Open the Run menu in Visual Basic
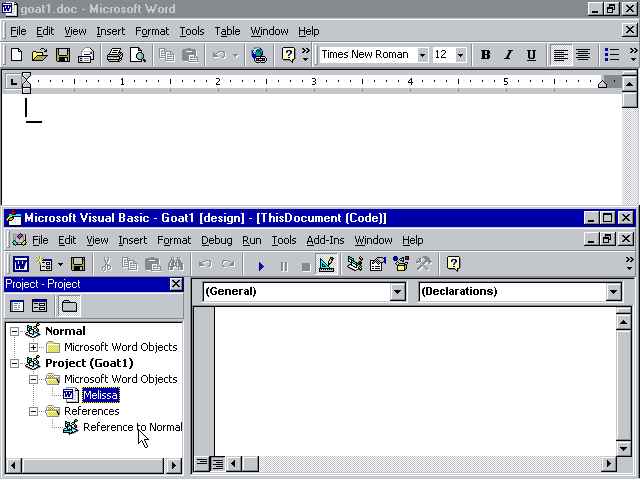 (252, 240)
